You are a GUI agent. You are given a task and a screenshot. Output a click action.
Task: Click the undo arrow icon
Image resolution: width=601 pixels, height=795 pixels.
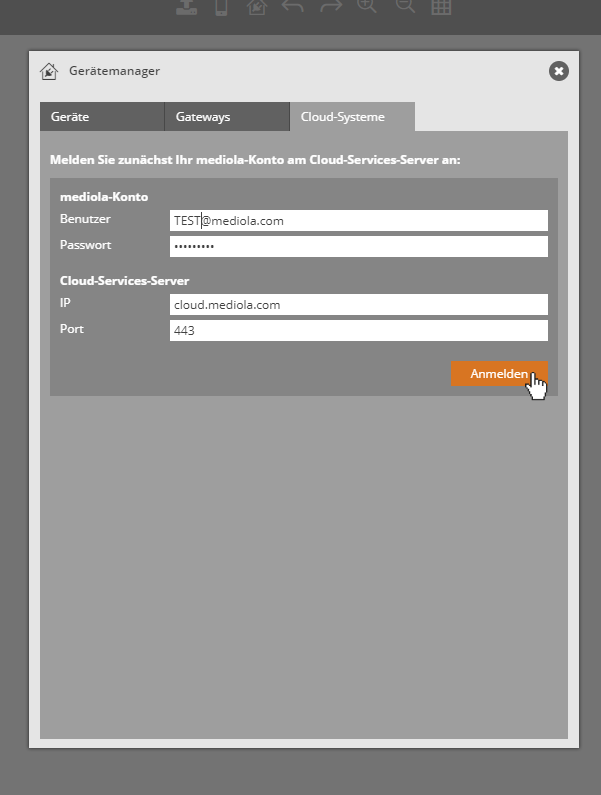tap(292, 7)
